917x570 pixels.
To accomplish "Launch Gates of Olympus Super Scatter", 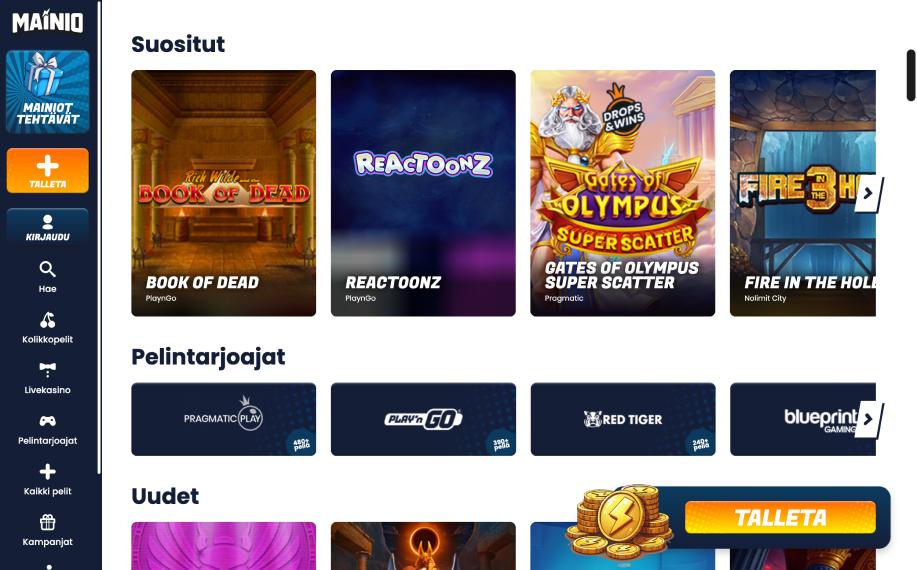I will [x=622, y=193].
